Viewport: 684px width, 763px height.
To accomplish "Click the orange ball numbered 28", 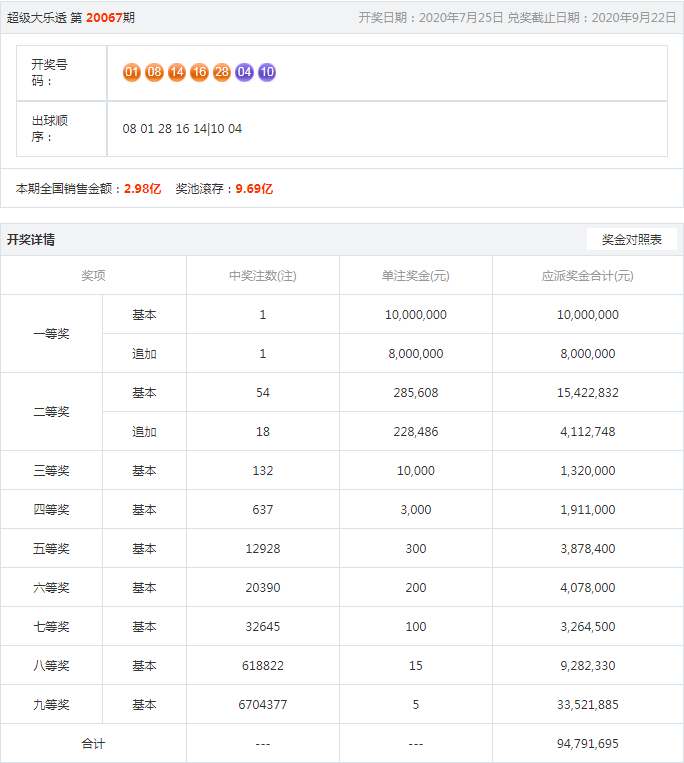I will 222,72.
